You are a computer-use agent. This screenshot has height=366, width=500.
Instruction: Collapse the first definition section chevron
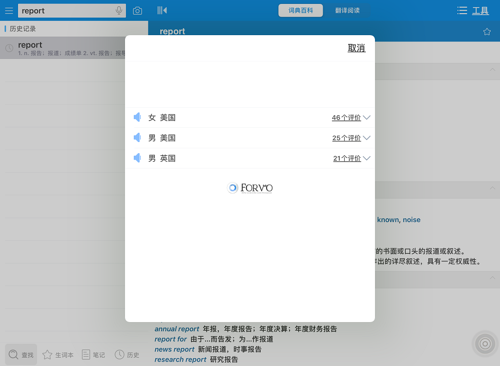pos(492,70)
